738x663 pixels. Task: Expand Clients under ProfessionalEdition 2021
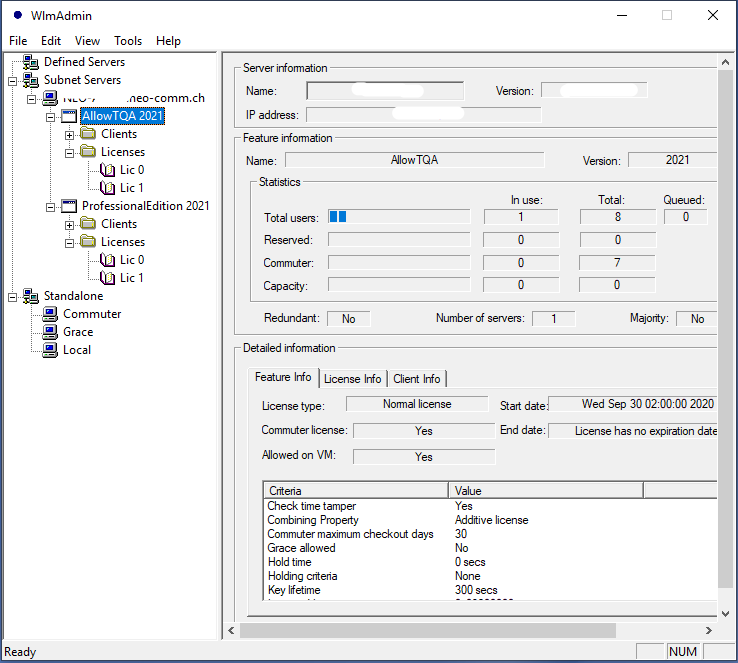point(69,225)
